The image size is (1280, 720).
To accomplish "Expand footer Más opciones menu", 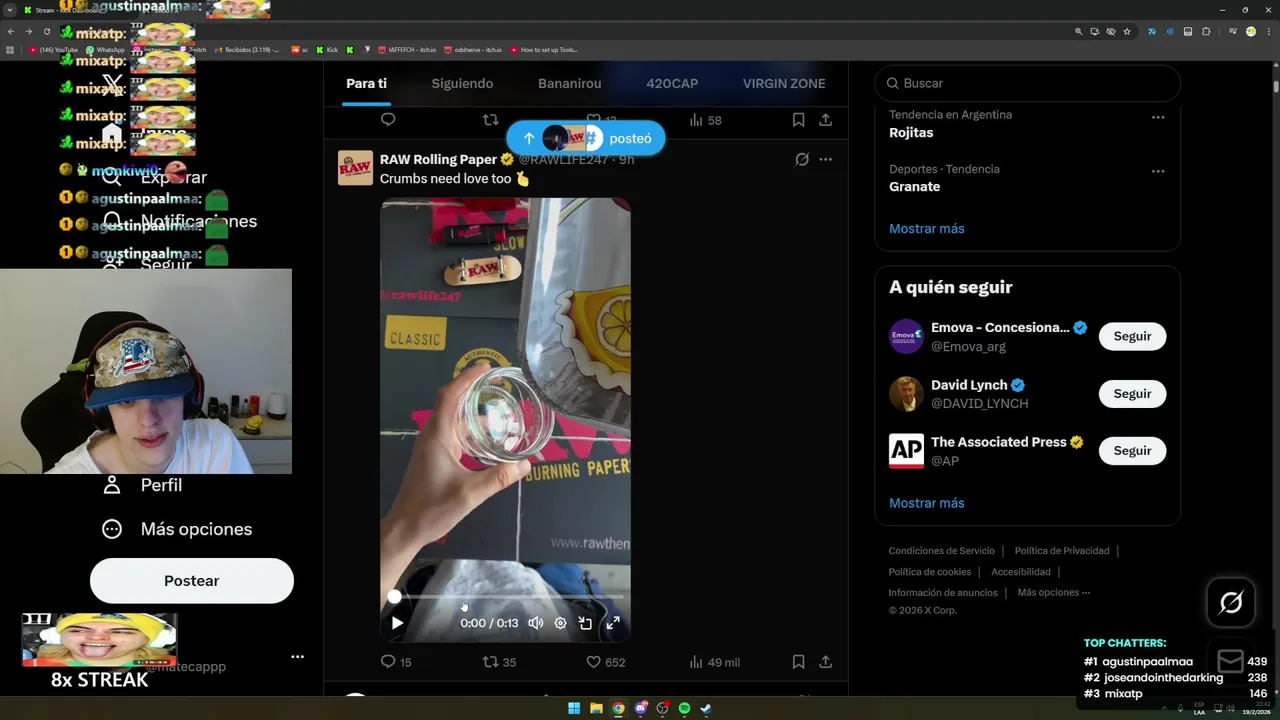I will [x=1053, y=593].
